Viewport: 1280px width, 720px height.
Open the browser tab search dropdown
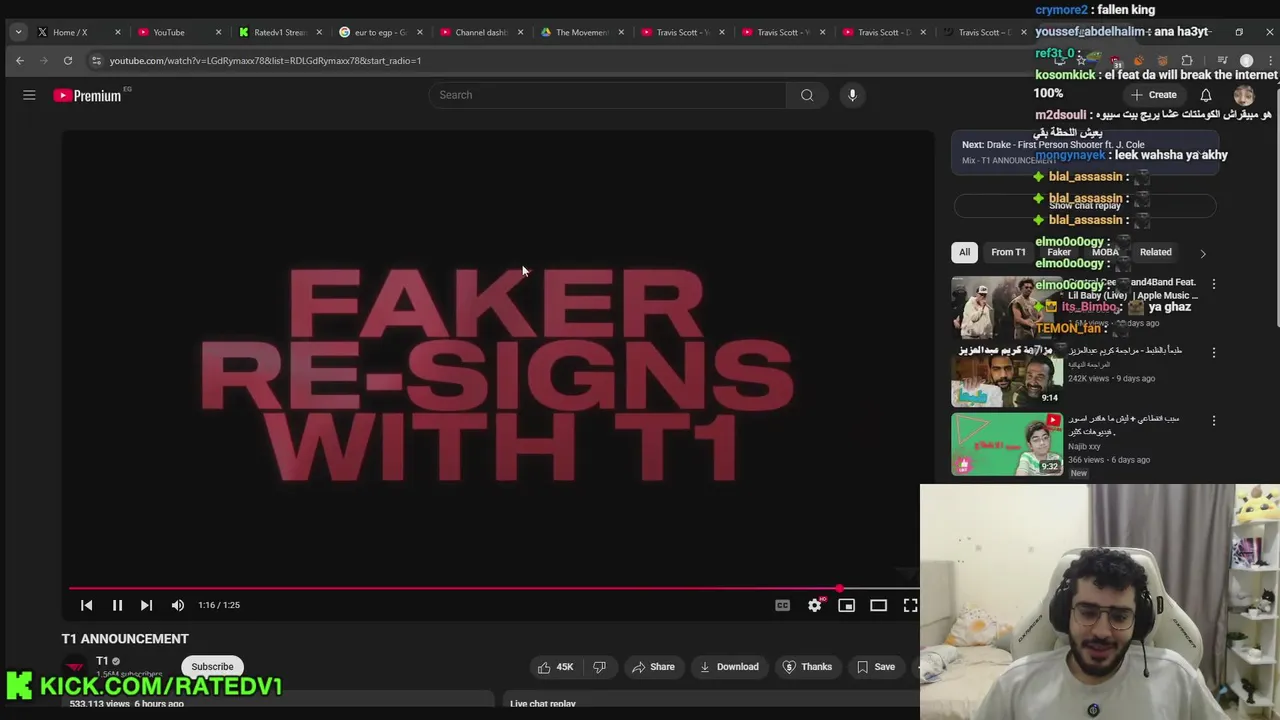[x=18, y=32]
